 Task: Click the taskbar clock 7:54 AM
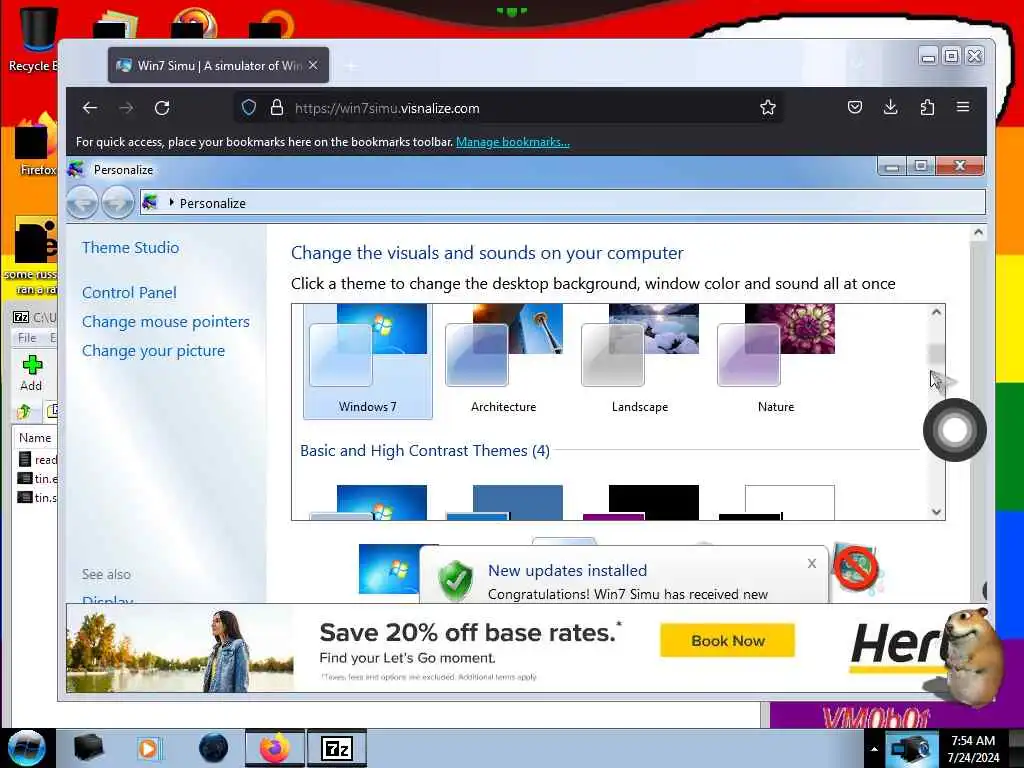(973, 741)
